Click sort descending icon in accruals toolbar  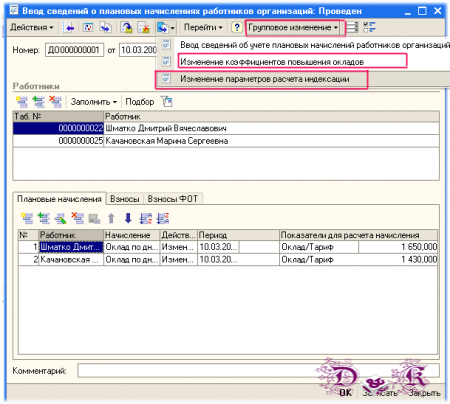[163, 219]
